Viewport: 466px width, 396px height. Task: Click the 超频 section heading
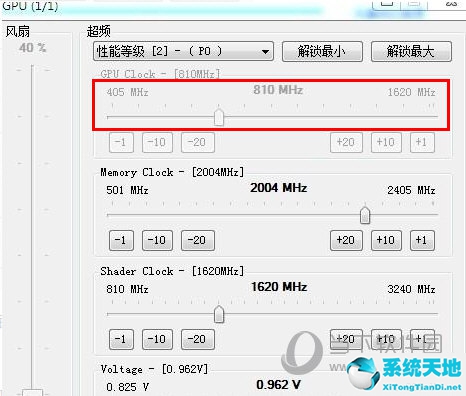(x=98, y=31)
